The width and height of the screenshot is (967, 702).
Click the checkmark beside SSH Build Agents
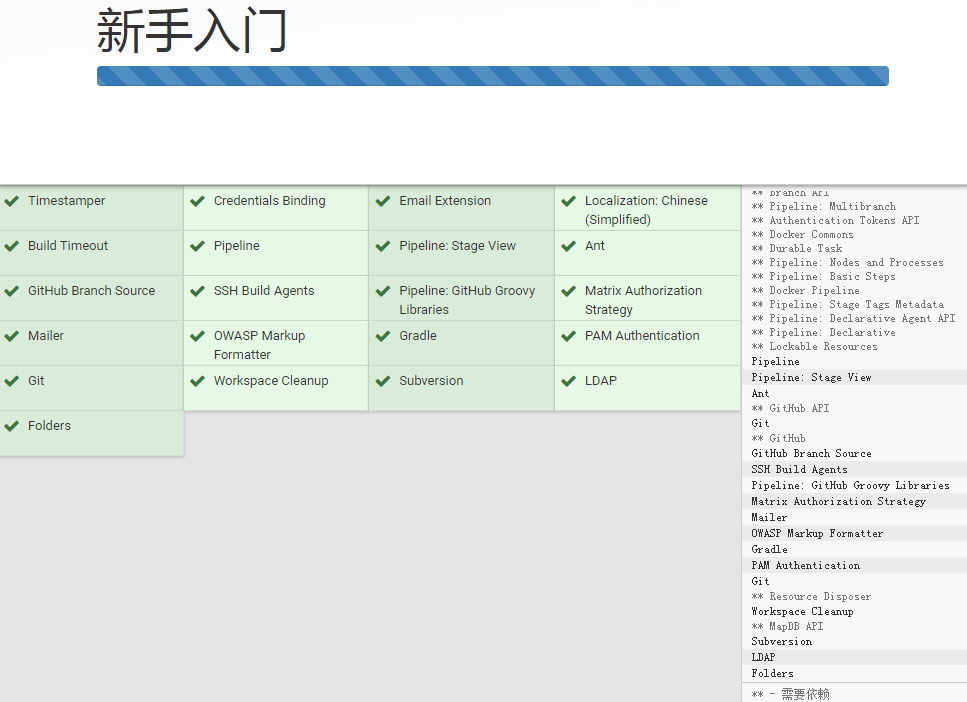click(197, 290)
